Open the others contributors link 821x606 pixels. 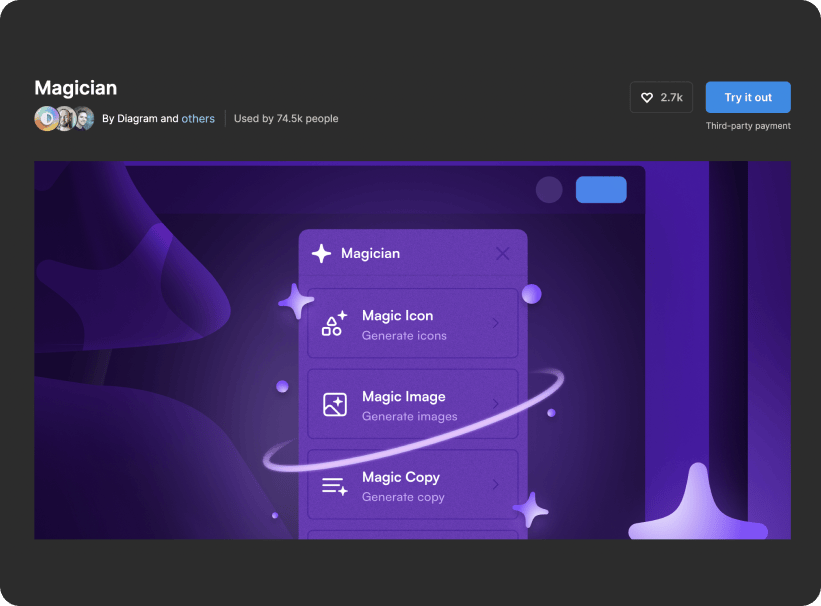click(198, 118)
